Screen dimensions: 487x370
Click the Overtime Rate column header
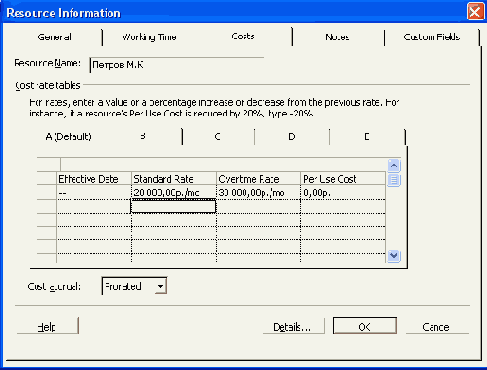258,179
